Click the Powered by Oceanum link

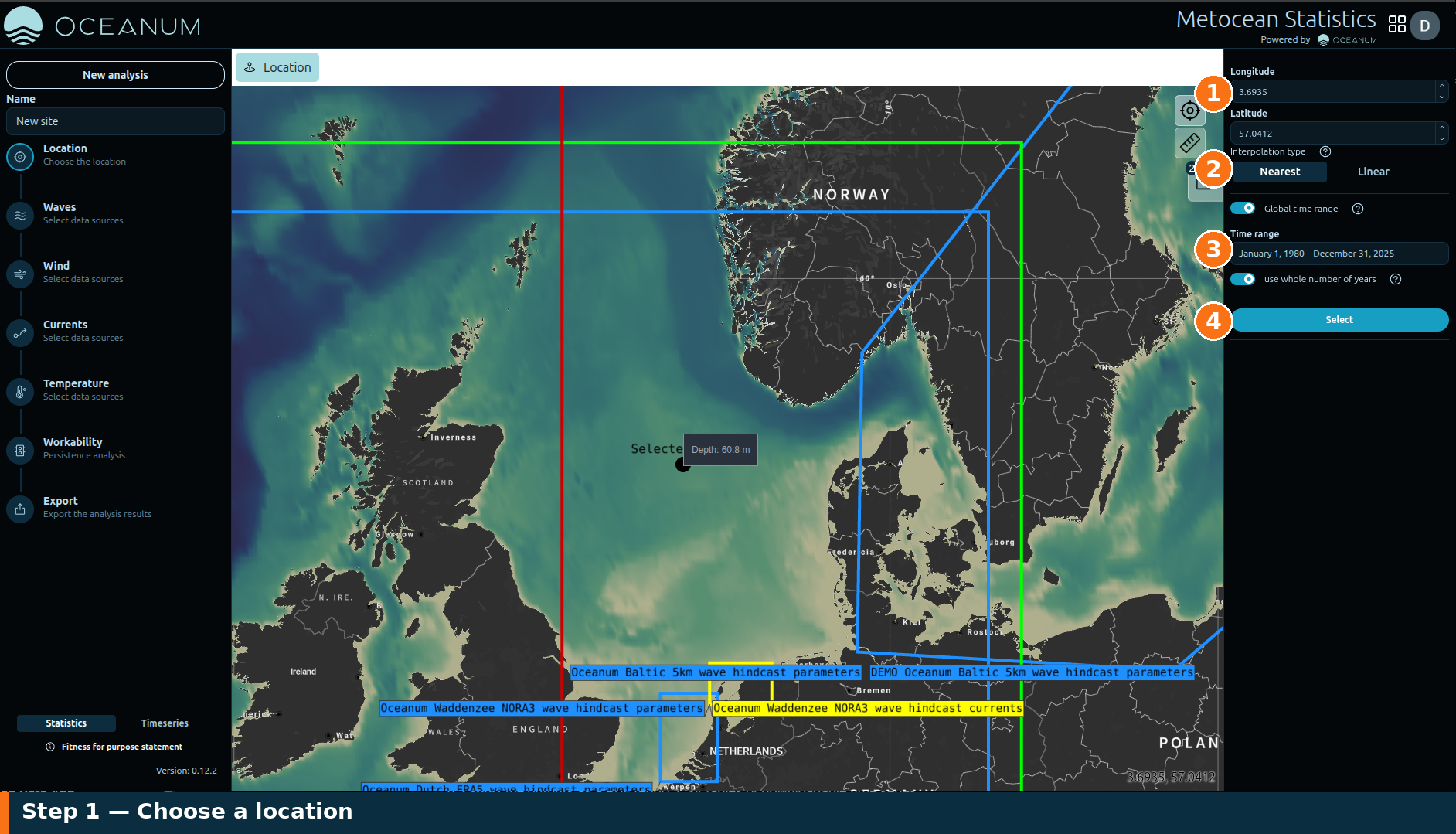pyautogui.click(x=1318, y=39)
